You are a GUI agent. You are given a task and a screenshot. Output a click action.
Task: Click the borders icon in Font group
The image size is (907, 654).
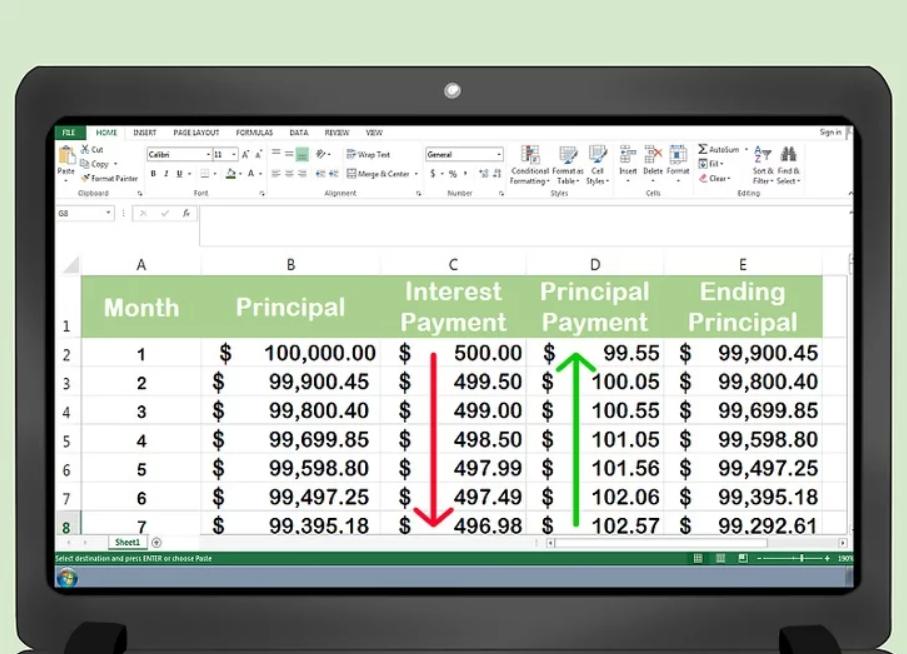point(204,173)
